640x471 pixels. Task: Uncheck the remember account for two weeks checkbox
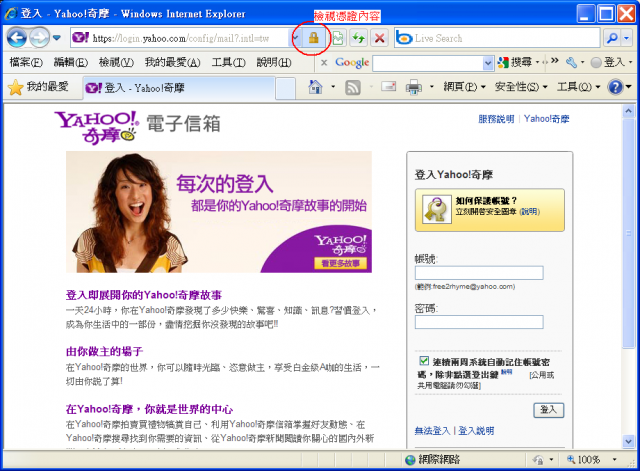tap(424, 361)
